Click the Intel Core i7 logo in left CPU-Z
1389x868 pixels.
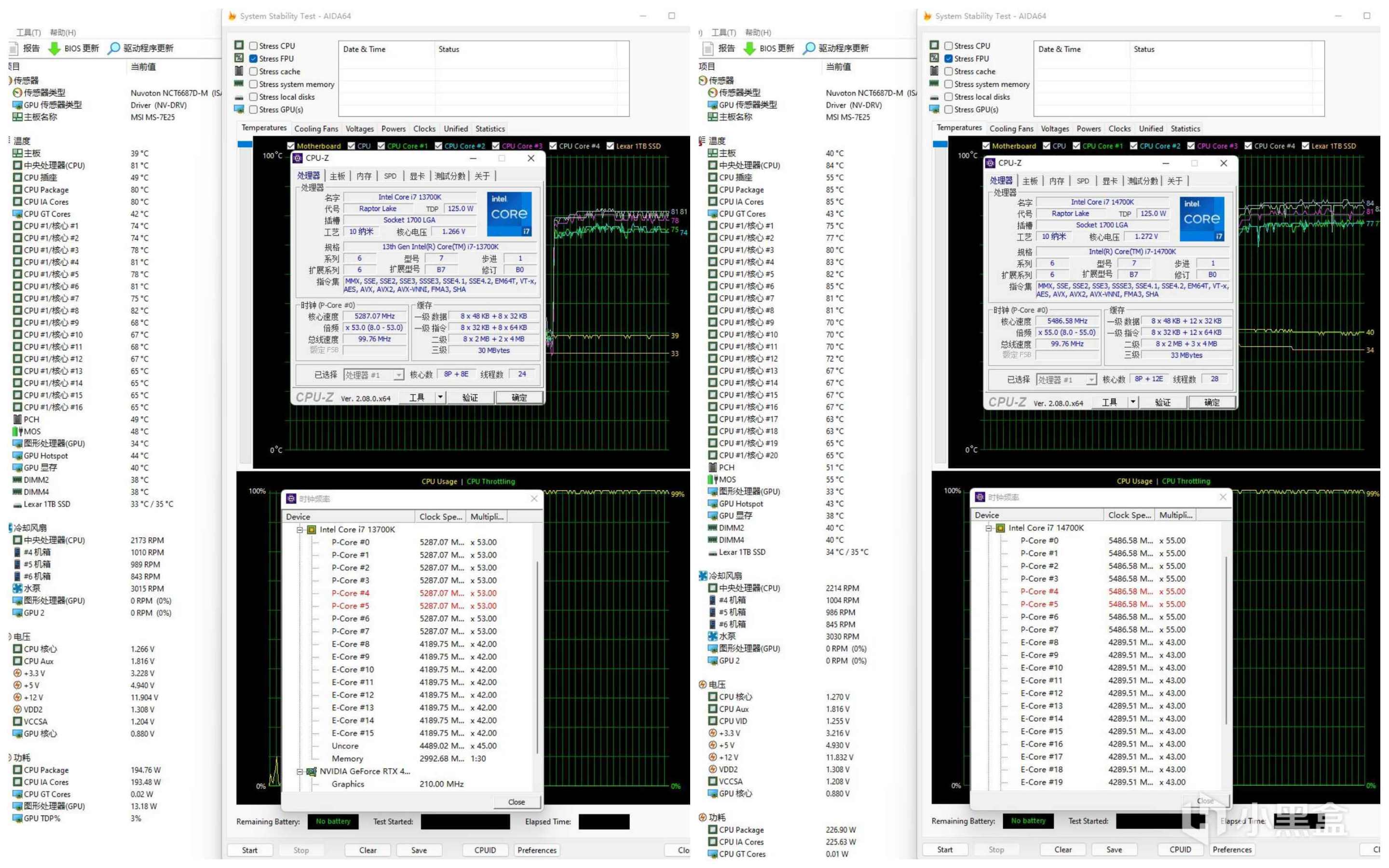tap(508, 214)
